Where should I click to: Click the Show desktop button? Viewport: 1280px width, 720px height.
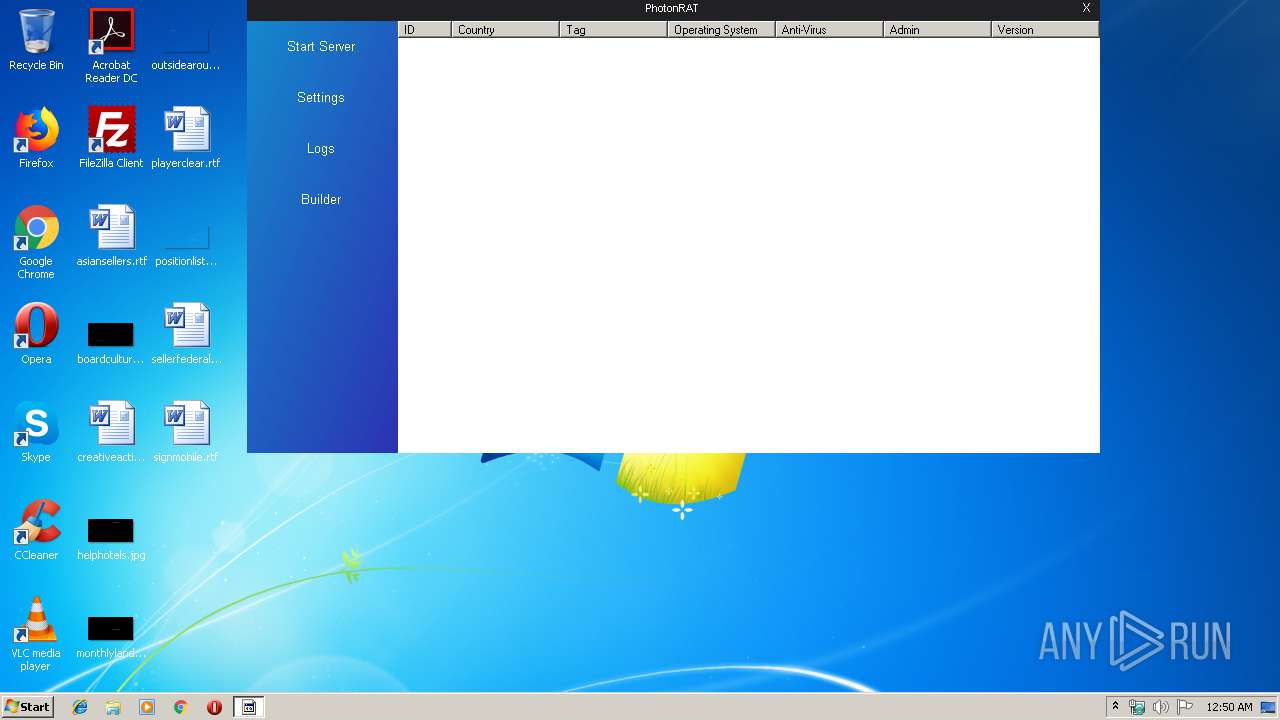tap(1269, 707)
